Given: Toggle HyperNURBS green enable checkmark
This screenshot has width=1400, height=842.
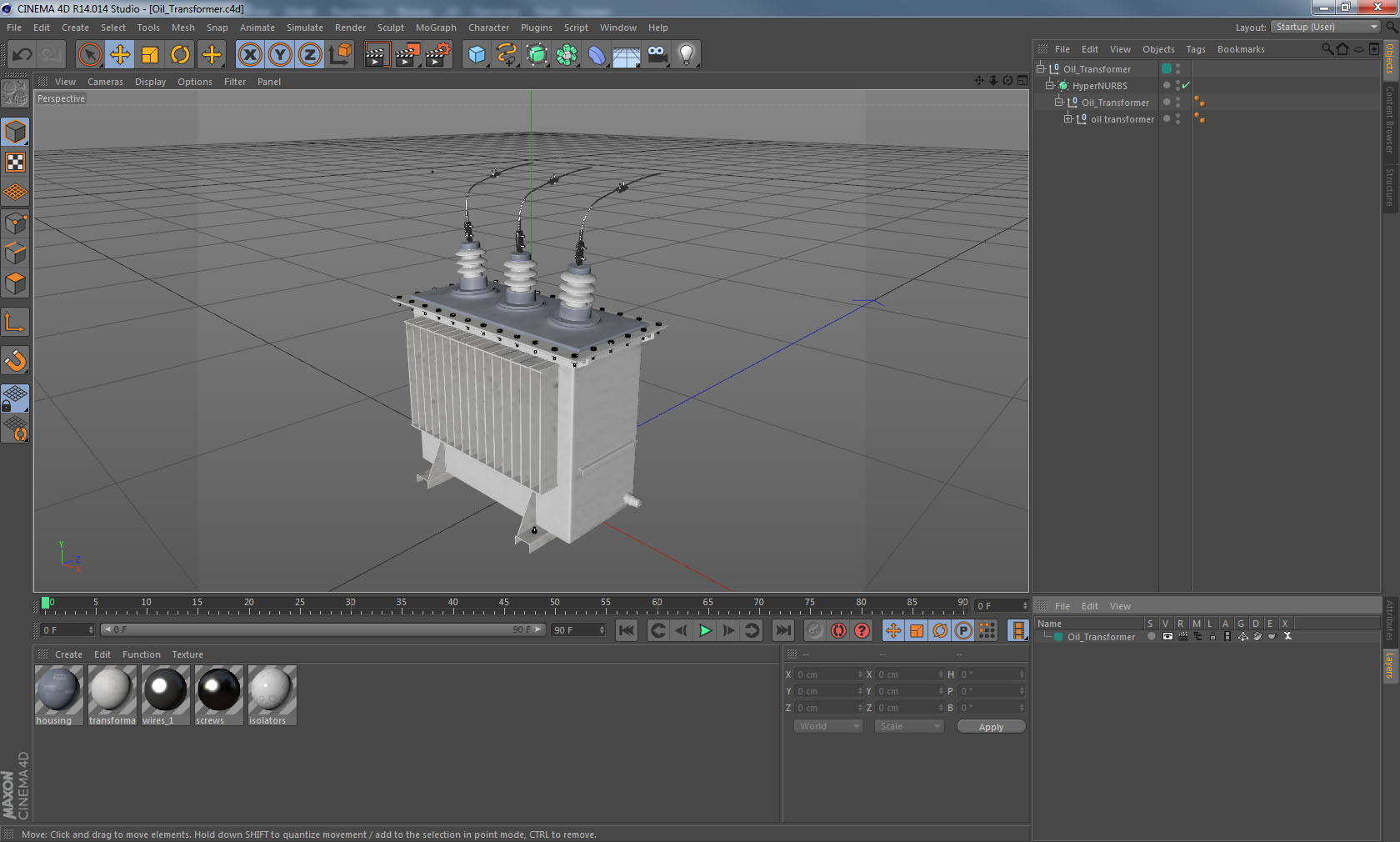Looking at the screenshot, I should click(x=1186, y=85).
